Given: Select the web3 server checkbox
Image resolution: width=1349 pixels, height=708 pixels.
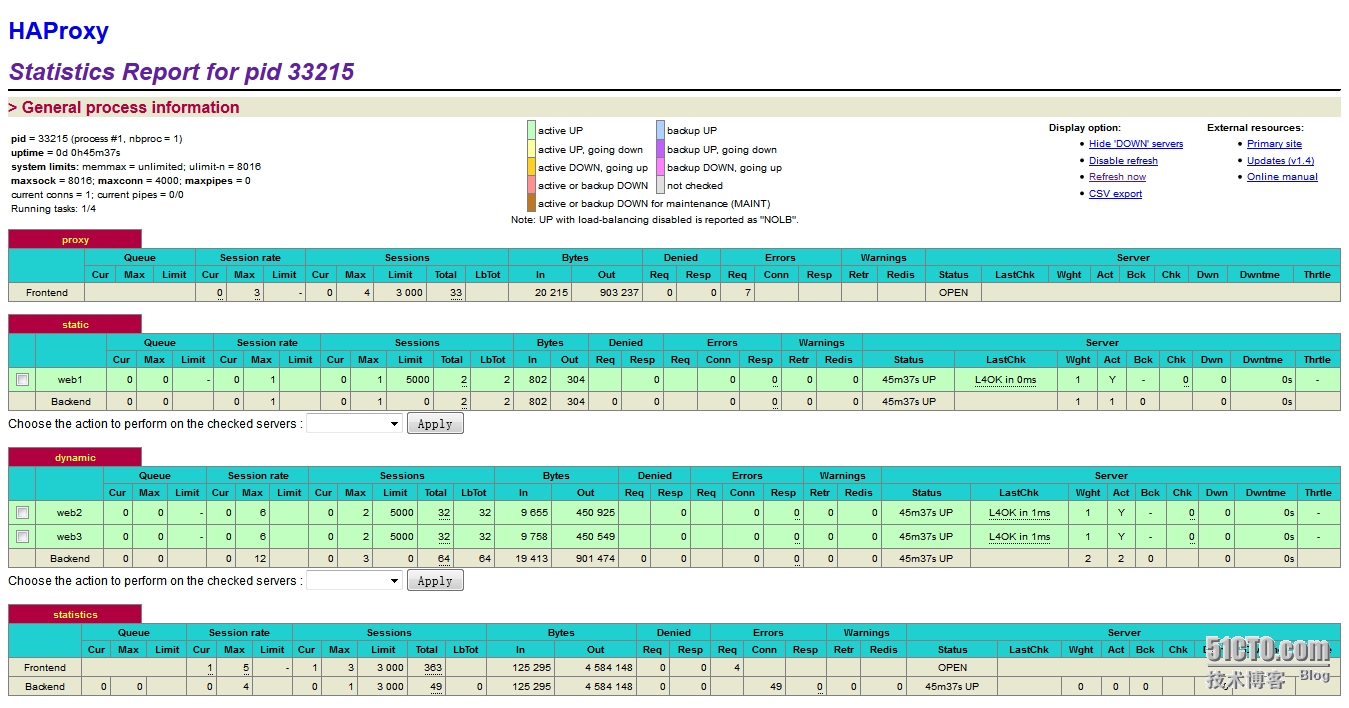Looking at the screenshot, I should tap(22, 537).
